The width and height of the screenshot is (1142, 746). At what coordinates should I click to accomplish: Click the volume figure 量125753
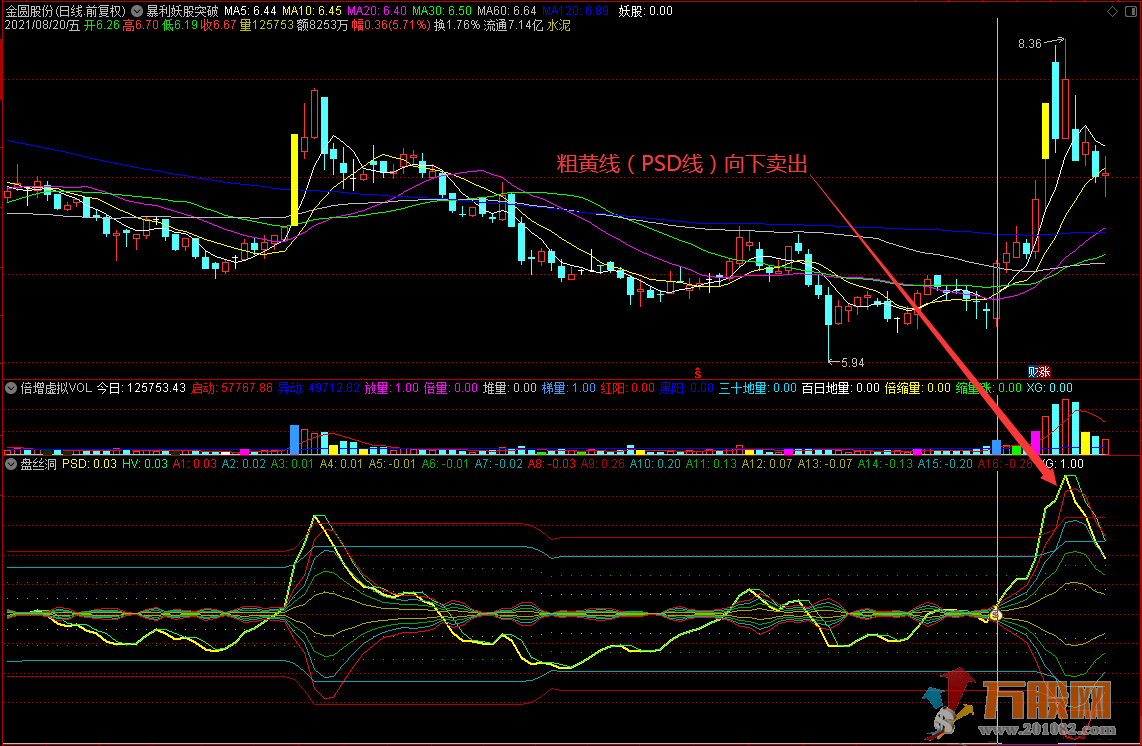267,25
